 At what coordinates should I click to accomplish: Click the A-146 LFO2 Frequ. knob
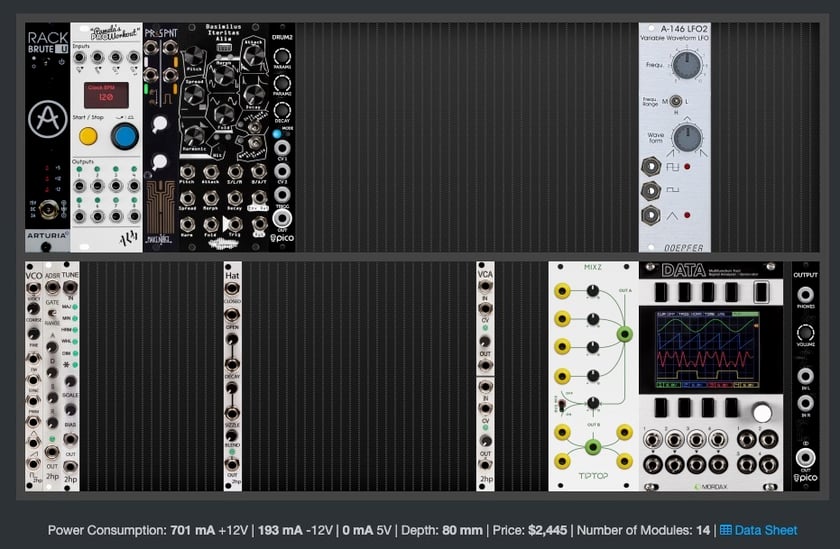(x=687, y=65)
